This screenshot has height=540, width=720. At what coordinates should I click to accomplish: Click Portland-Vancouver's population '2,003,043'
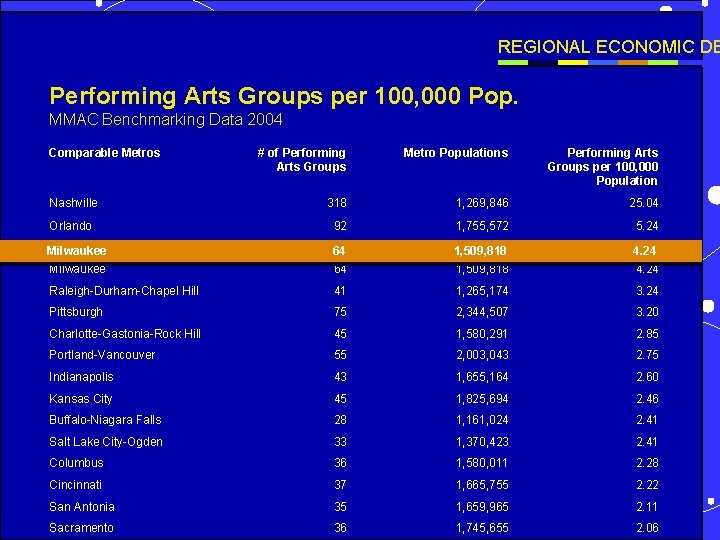pyautogui.click(x=482, y=355)
